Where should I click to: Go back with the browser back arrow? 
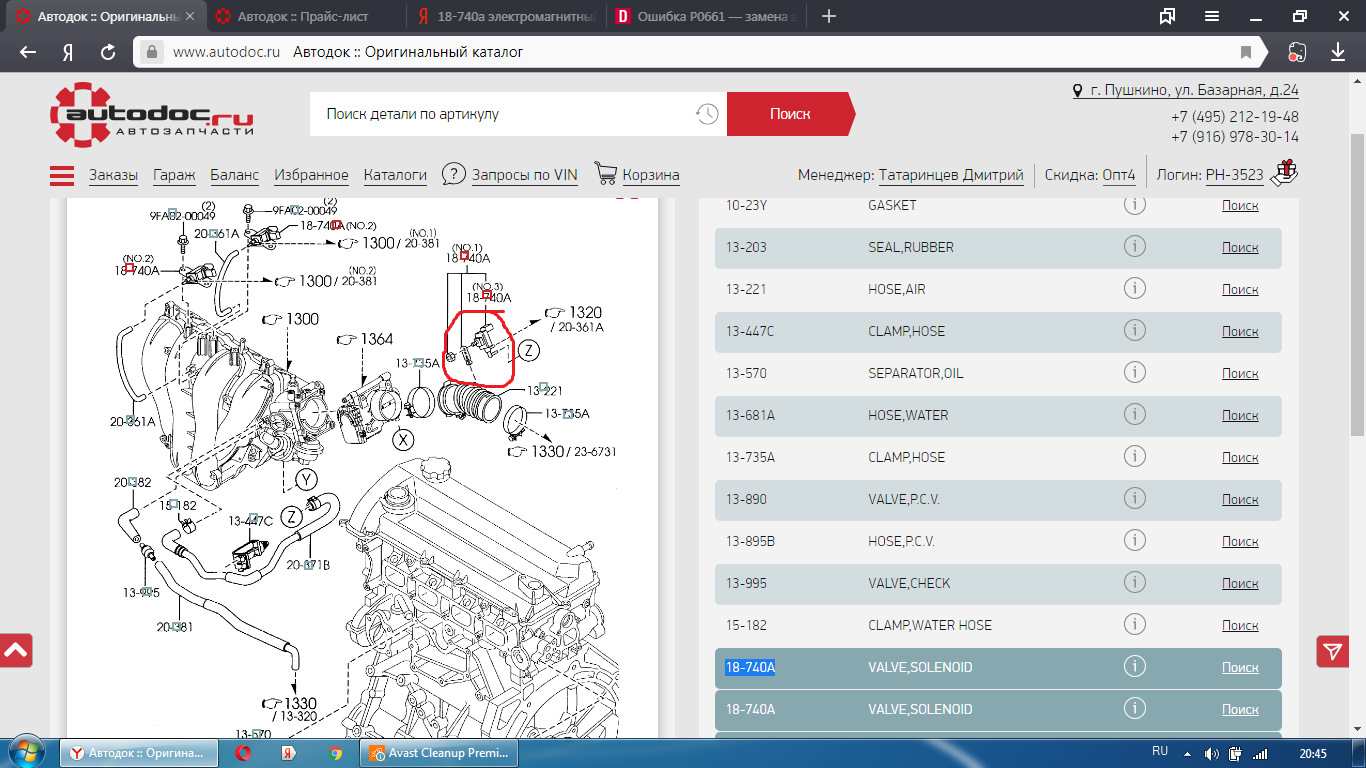[28, 52]
